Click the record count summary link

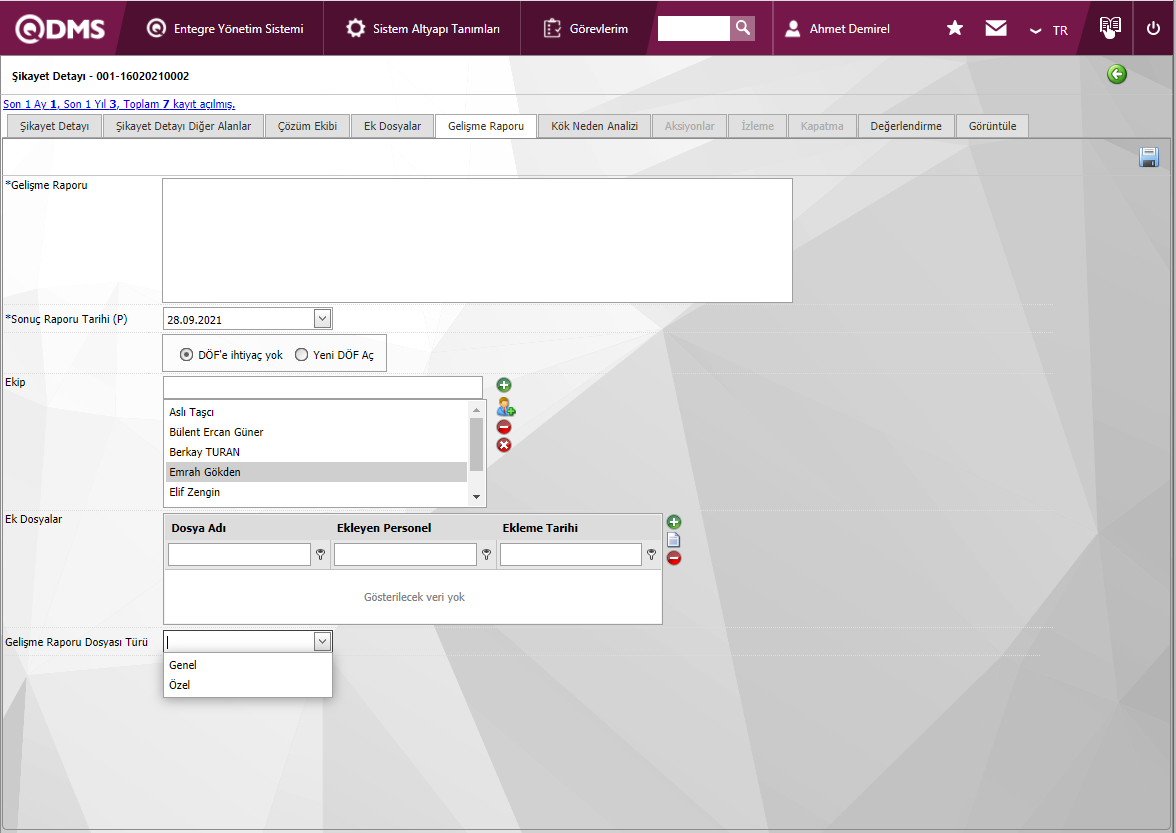120,104
